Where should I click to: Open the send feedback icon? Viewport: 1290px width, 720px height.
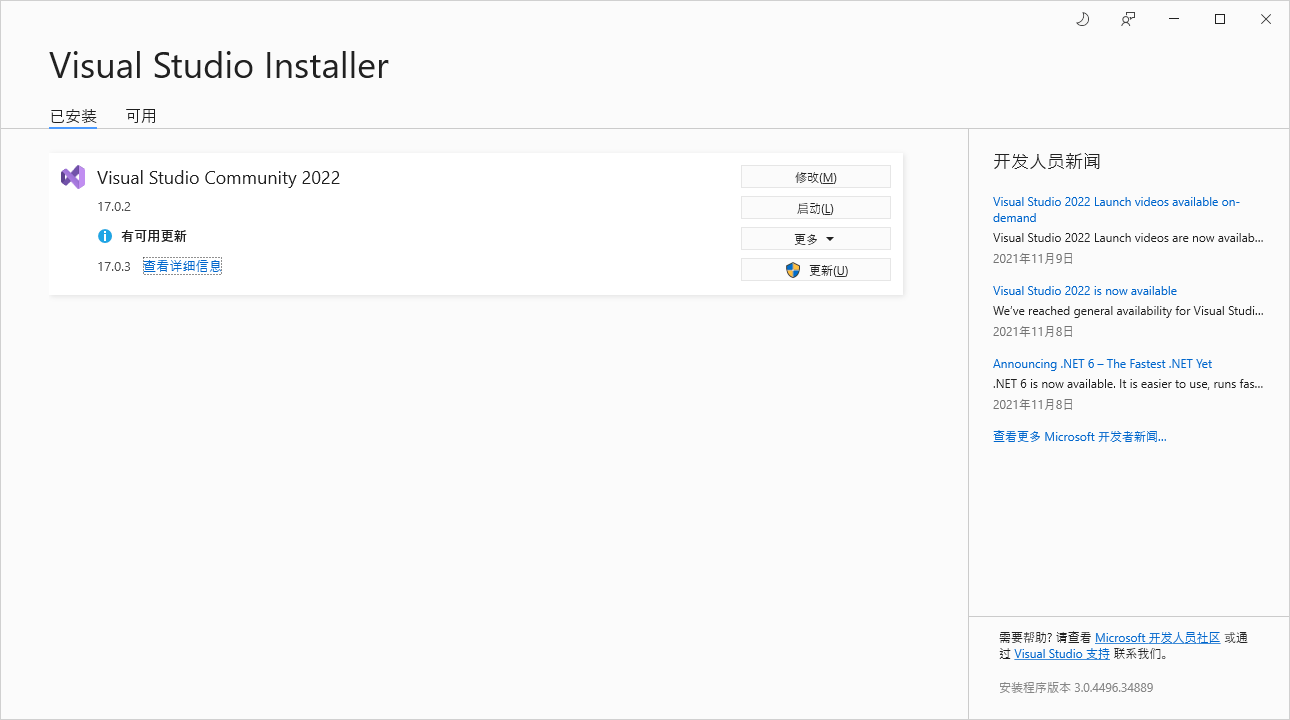pyautogui.click(x=1128, y=19)
